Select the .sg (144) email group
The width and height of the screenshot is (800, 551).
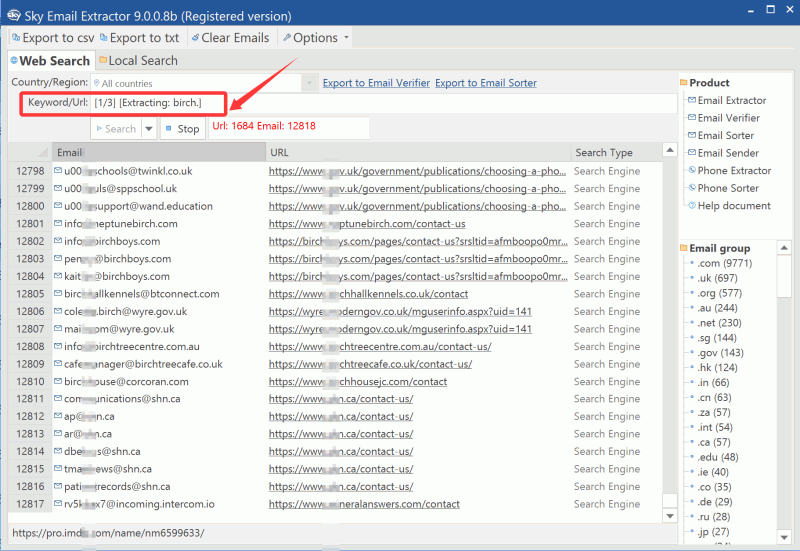click(x=717, y=338)
